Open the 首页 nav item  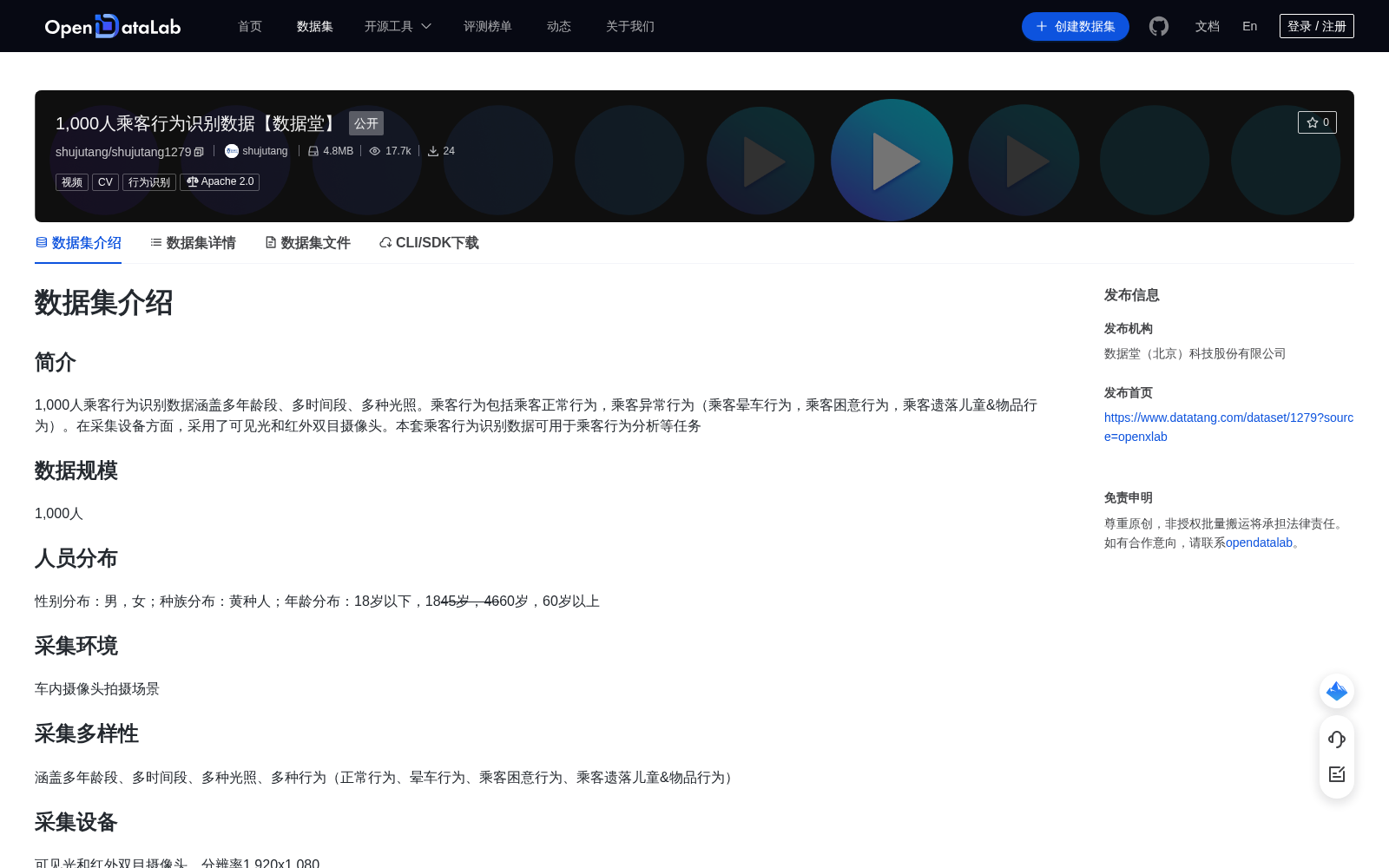click(250, 26)
